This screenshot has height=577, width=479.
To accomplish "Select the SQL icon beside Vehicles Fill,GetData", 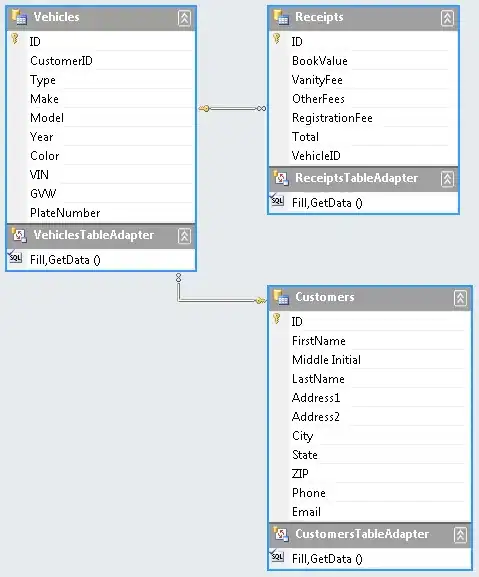I will [15, 257].
